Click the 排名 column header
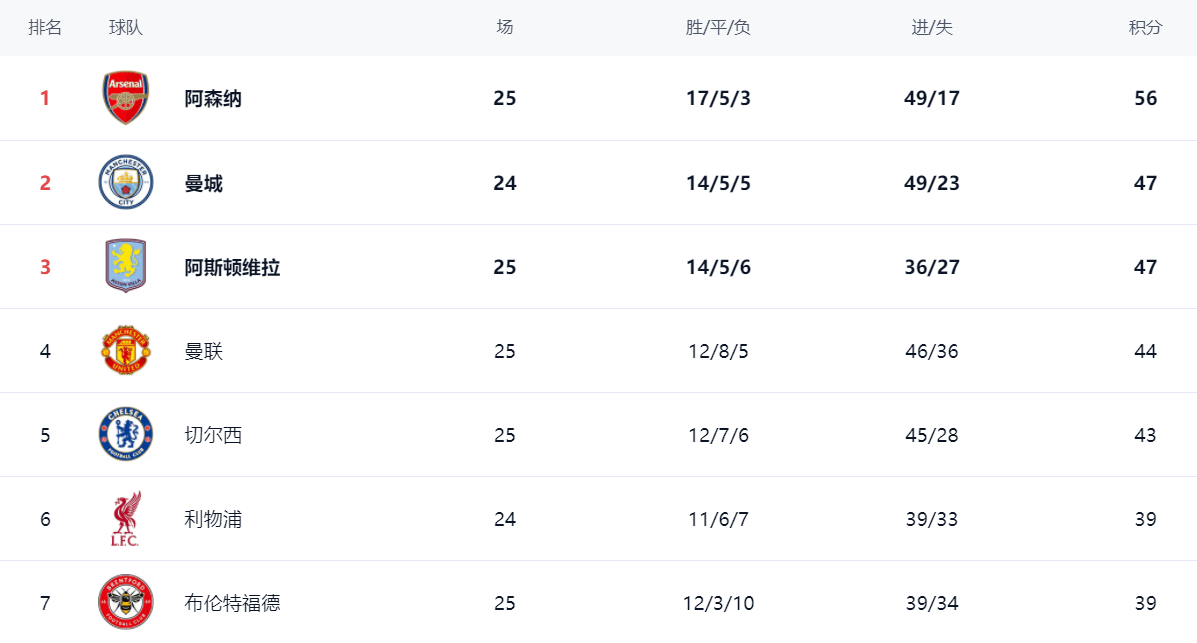The width and height of the screenshot is (1197, 643). click(x=45, y=28)
